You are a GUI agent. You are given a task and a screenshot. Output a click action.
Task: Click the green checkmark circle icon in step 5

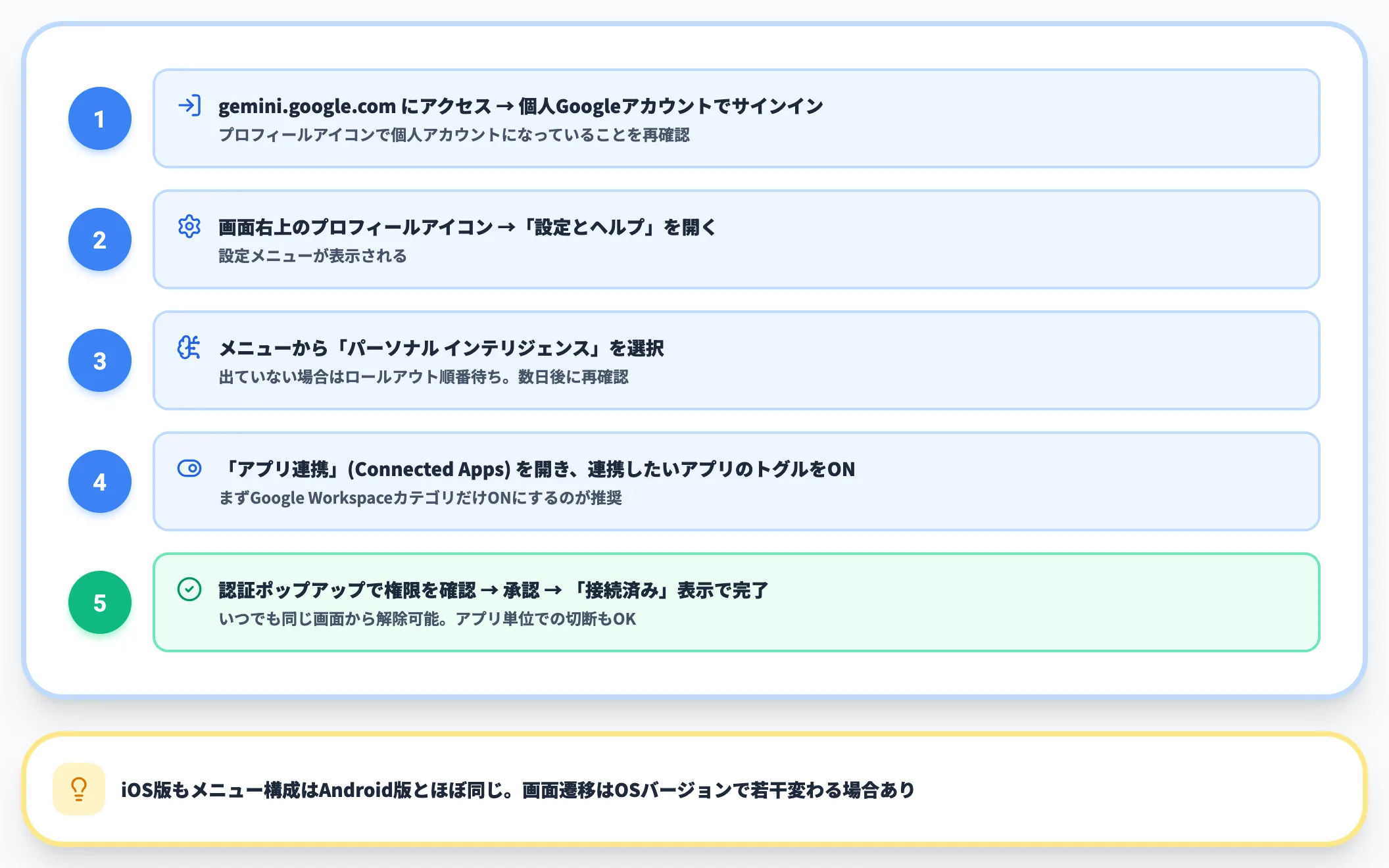(189, 589)
